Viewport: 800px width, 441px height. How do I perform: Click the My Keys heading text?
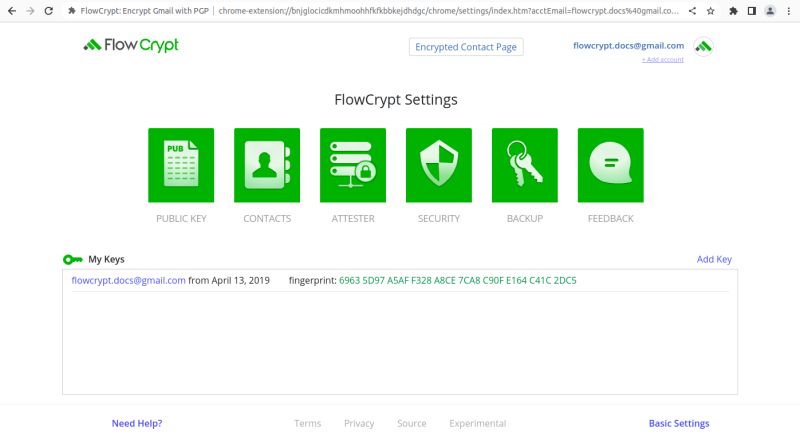106,259
